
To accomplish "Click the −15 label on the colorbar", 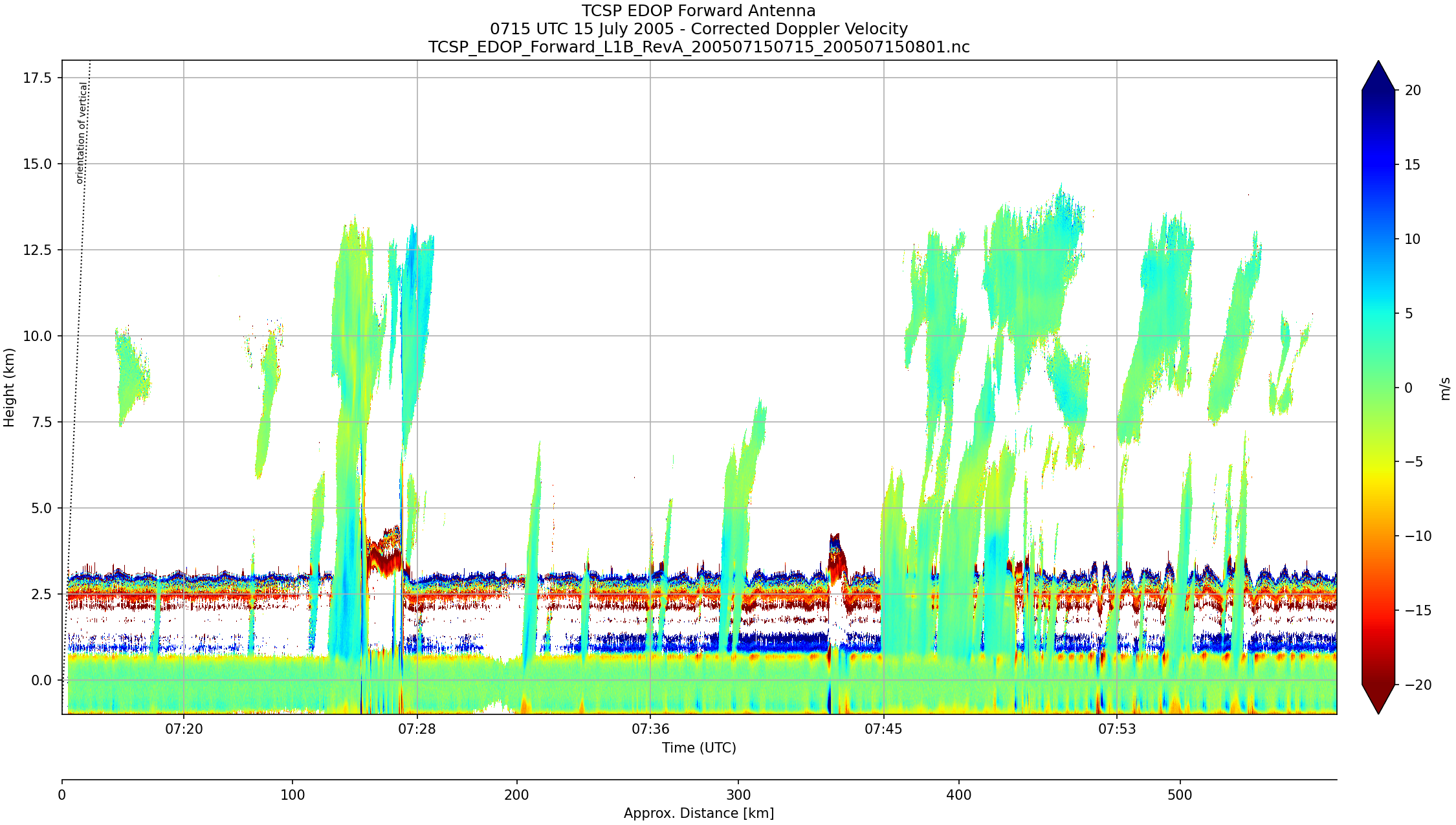I will tap(1418, 611).
